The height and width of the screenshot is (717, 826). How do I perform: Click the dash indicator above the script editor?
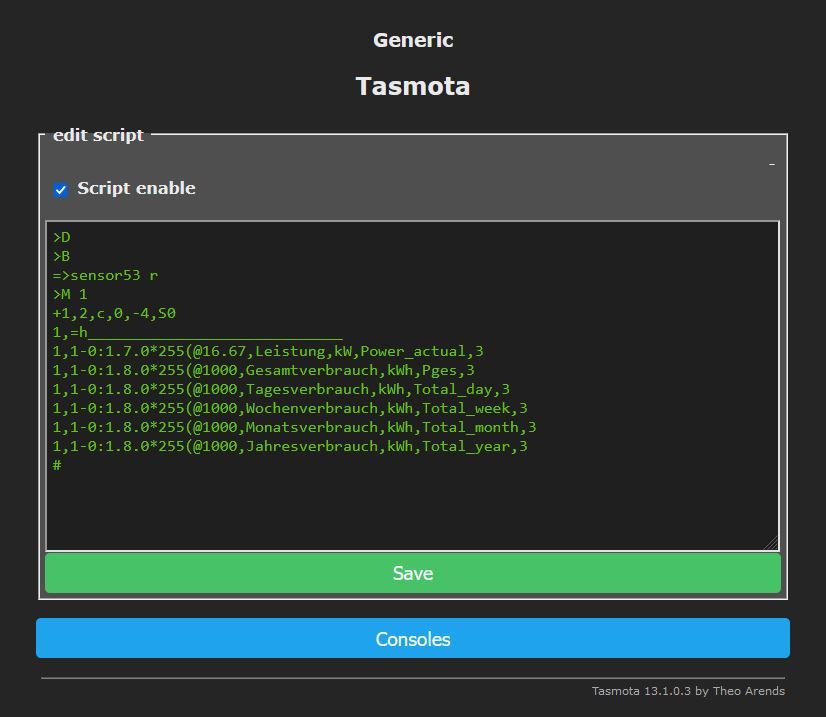(771, 164)
